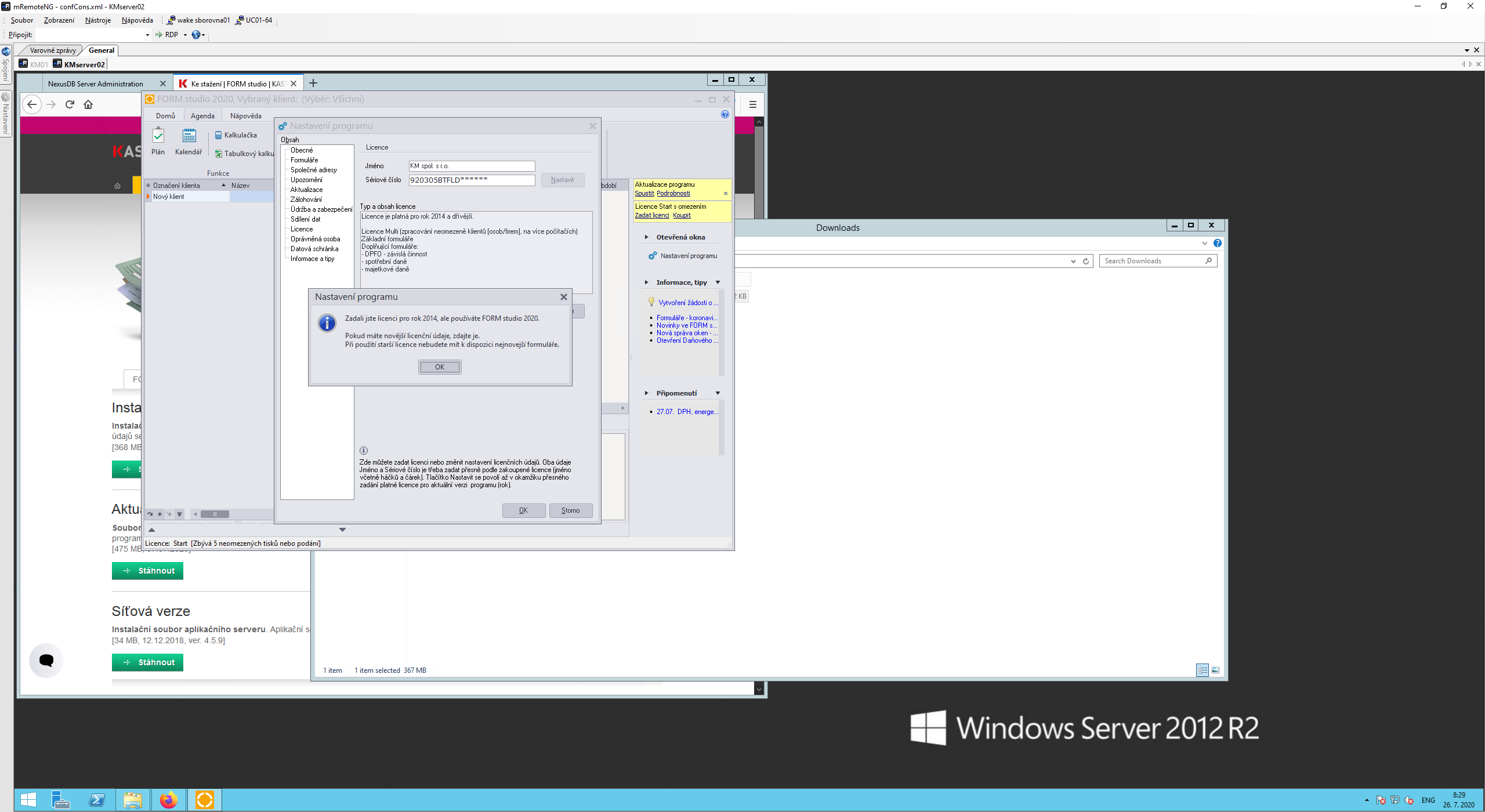Click the browser home icon
The image size is (1485, 812).
(x=88, y=104)
